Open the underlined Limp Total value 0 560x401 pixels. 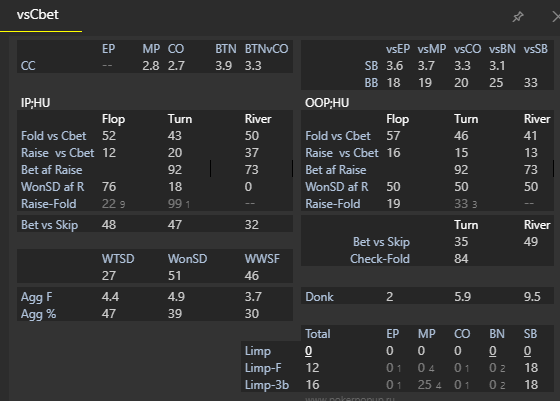tap(309, 351)
